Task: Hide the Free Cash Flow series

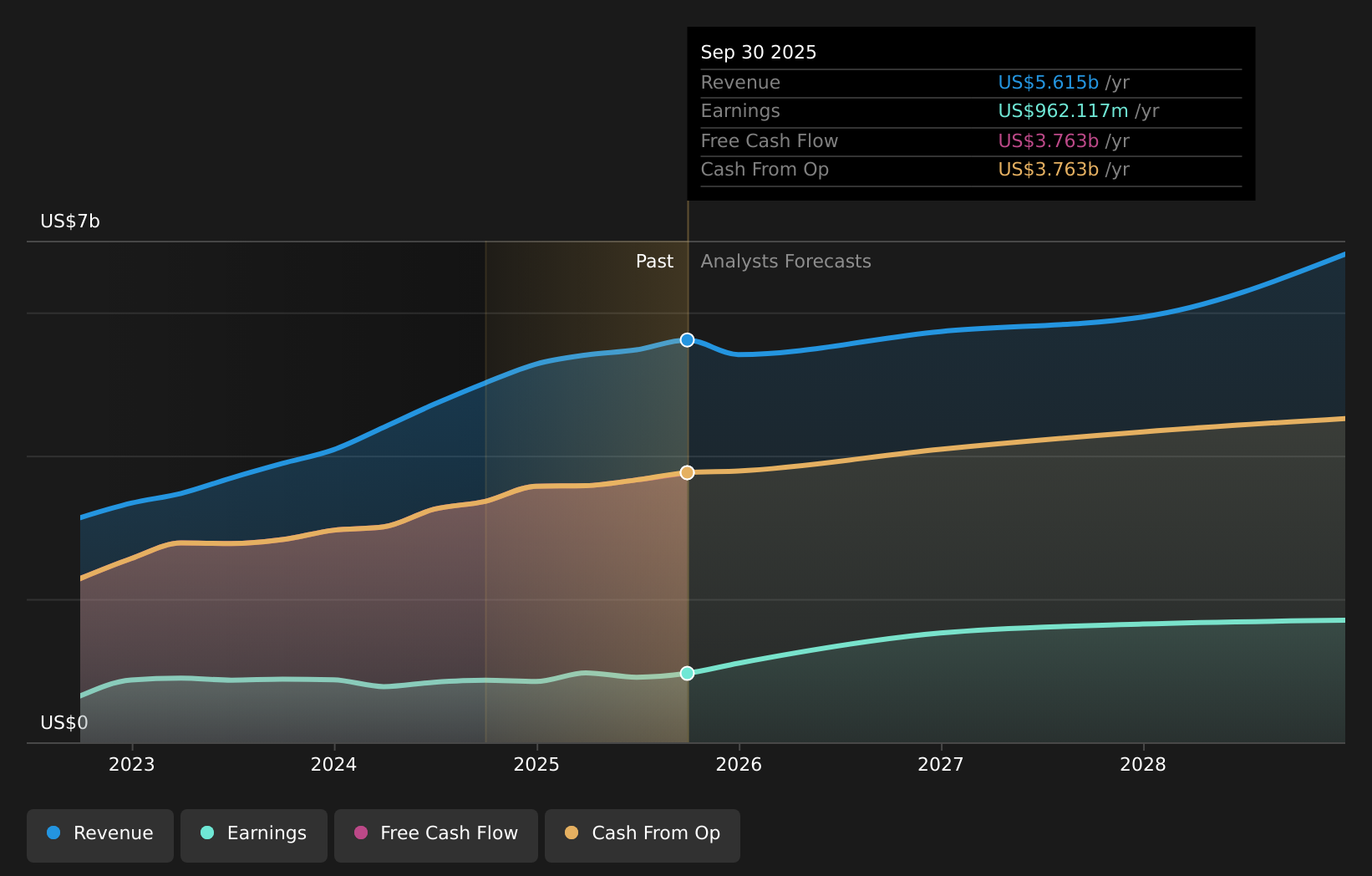Action: tap(435, 833)
